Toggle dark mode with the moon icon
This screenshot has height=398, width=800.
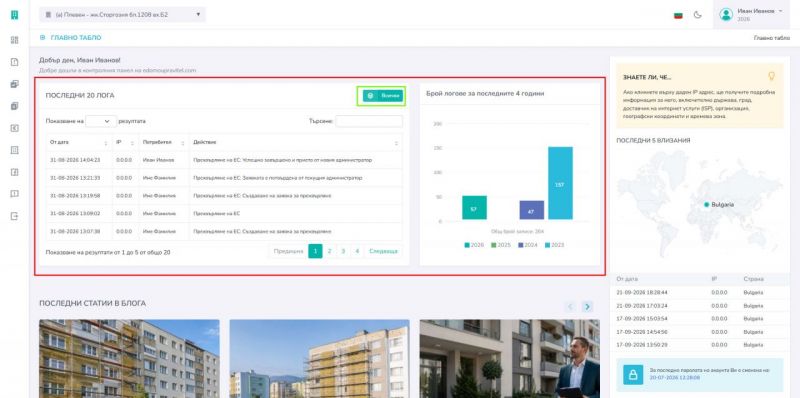tap(697, 15)
